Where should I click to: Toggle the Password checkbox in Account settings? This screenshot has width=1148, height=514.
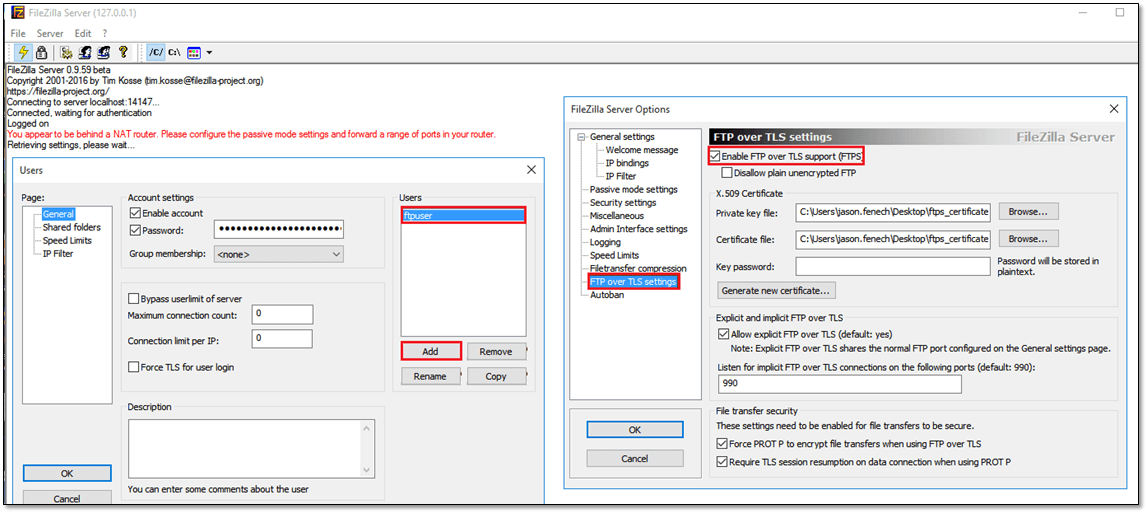[135, 231]
